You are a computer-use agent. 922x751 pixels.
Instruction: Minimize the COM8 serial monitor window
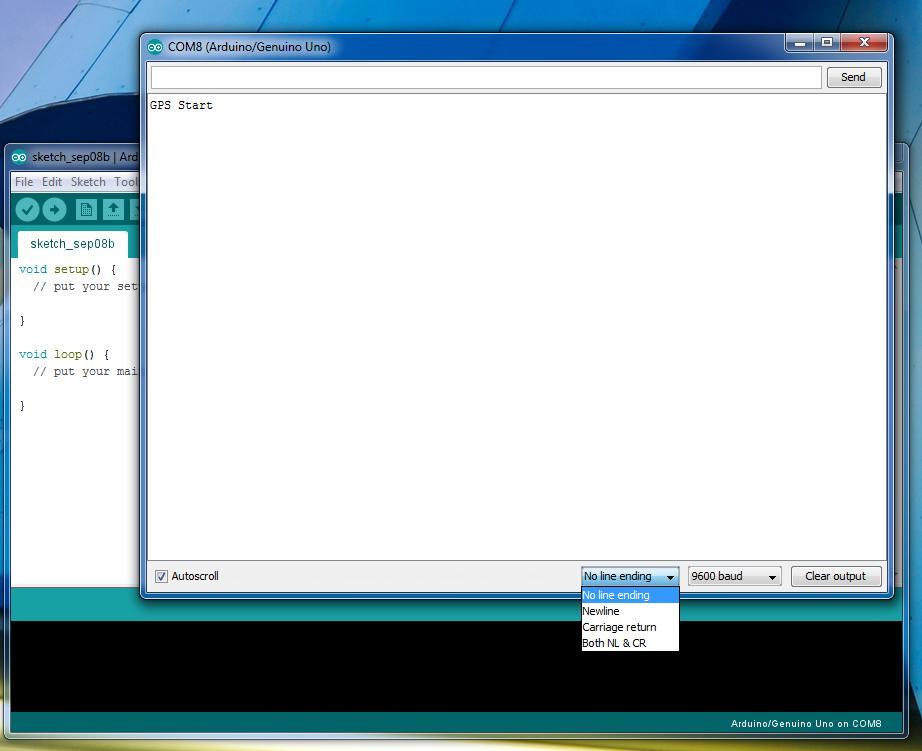coord(799,42)
